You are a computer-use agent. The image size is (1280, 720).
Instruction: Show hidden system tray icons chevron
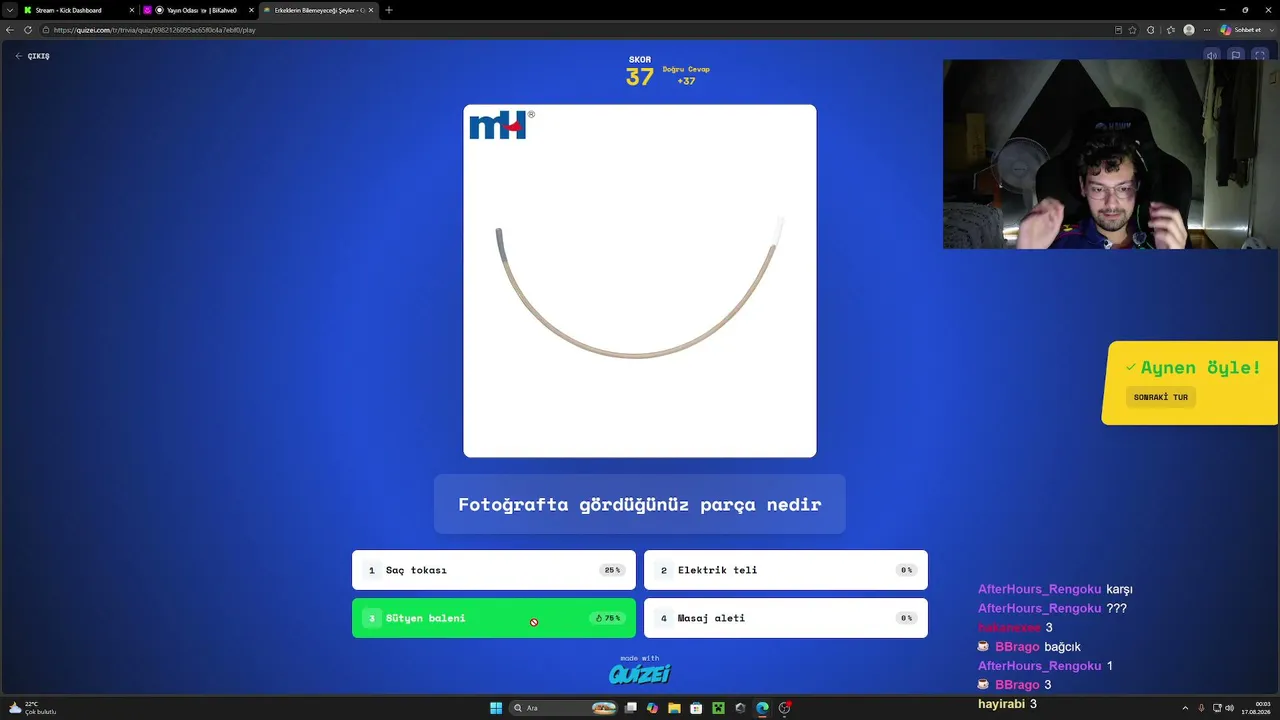[x=1185, y=708]
